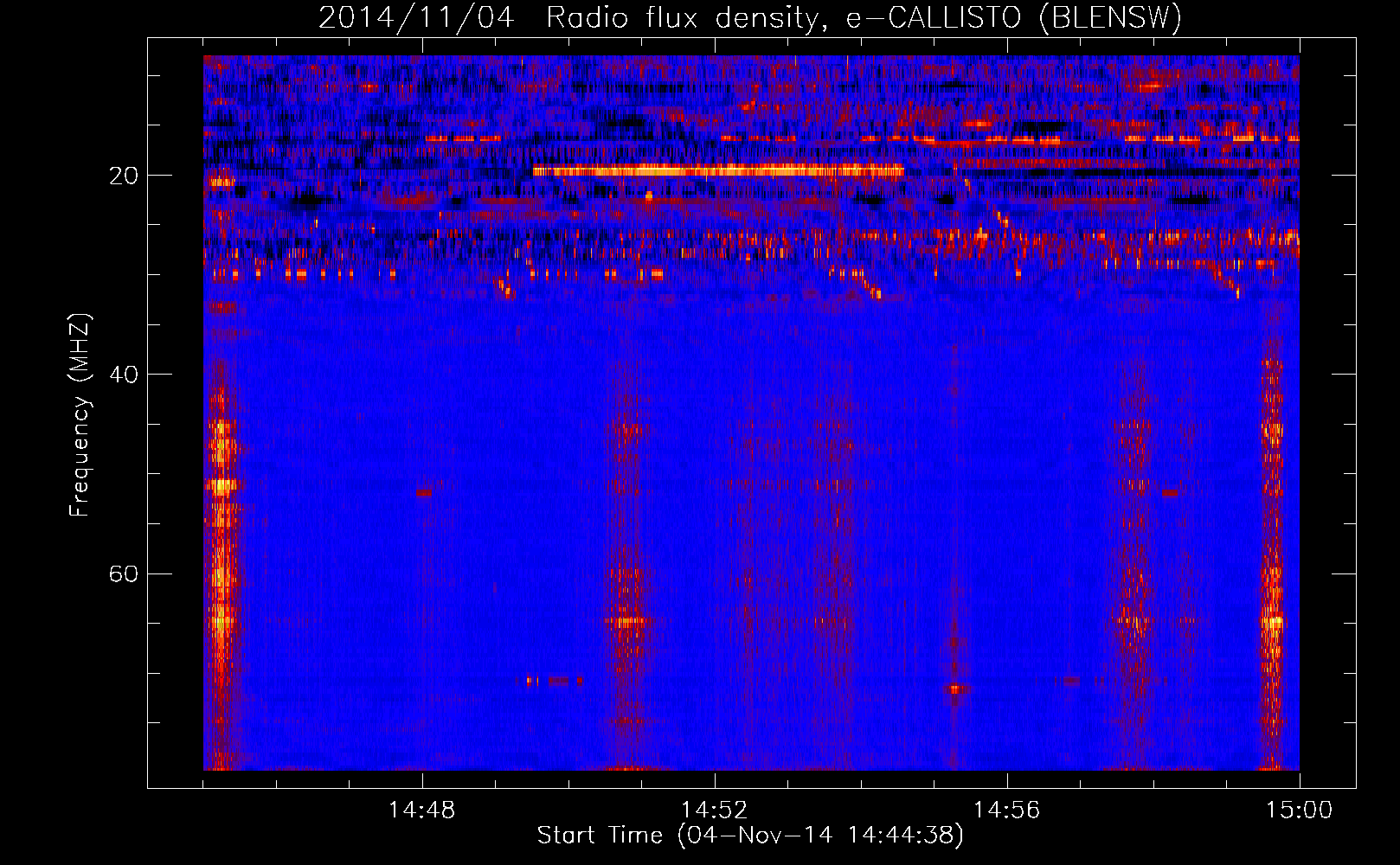Click the 14:56 time tick label
The image size is (1400, 865).
pos(1007,811)
